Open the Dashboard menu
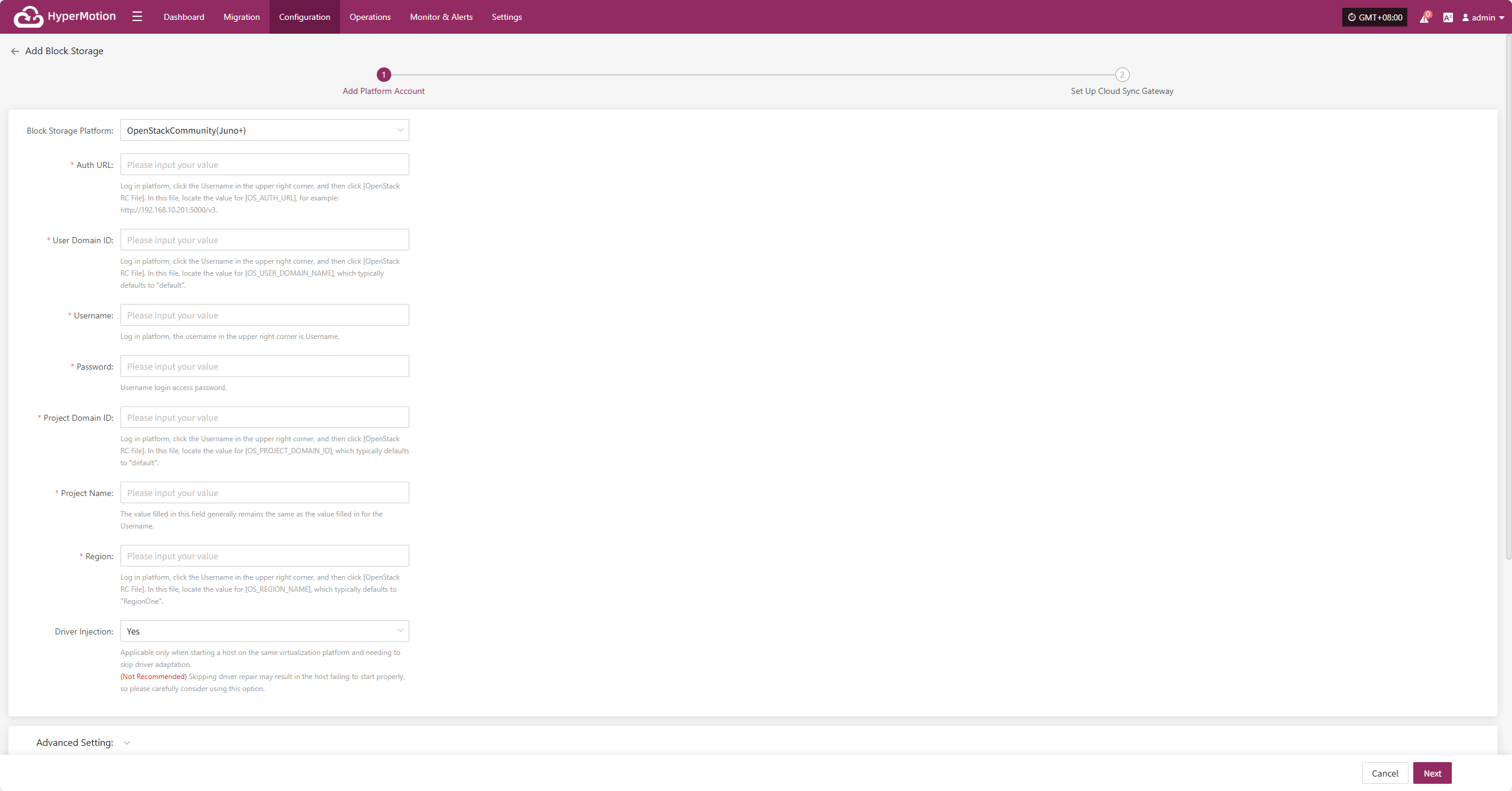Image resolution: width=1512 pixels, height=791 pixels. point(184,17)
